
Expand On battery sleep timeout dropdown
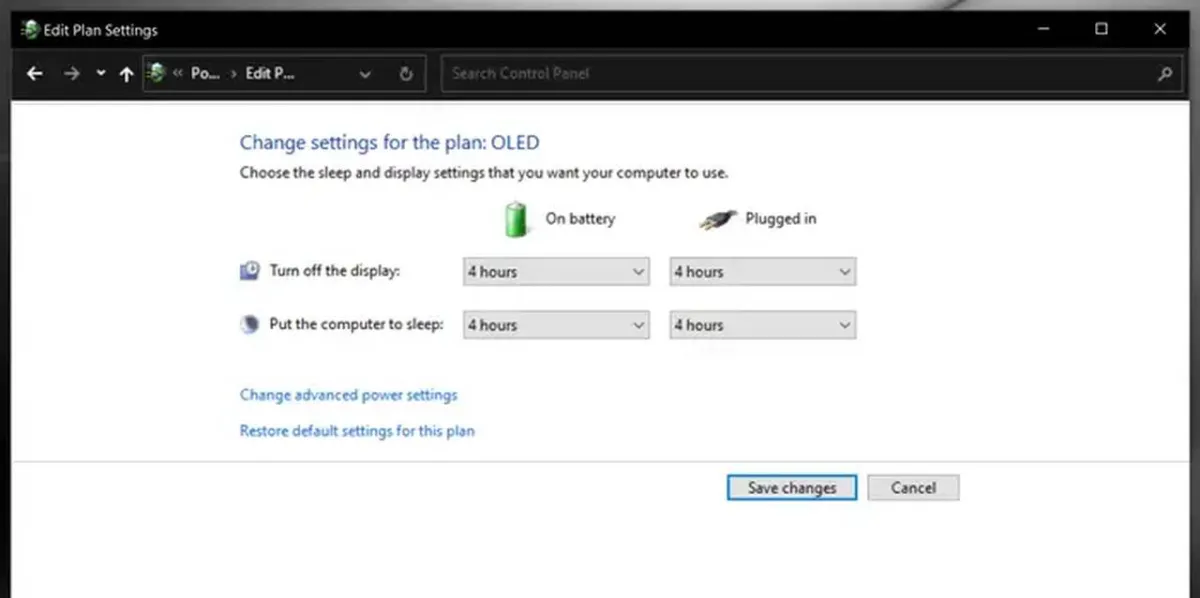click(556, 325)
